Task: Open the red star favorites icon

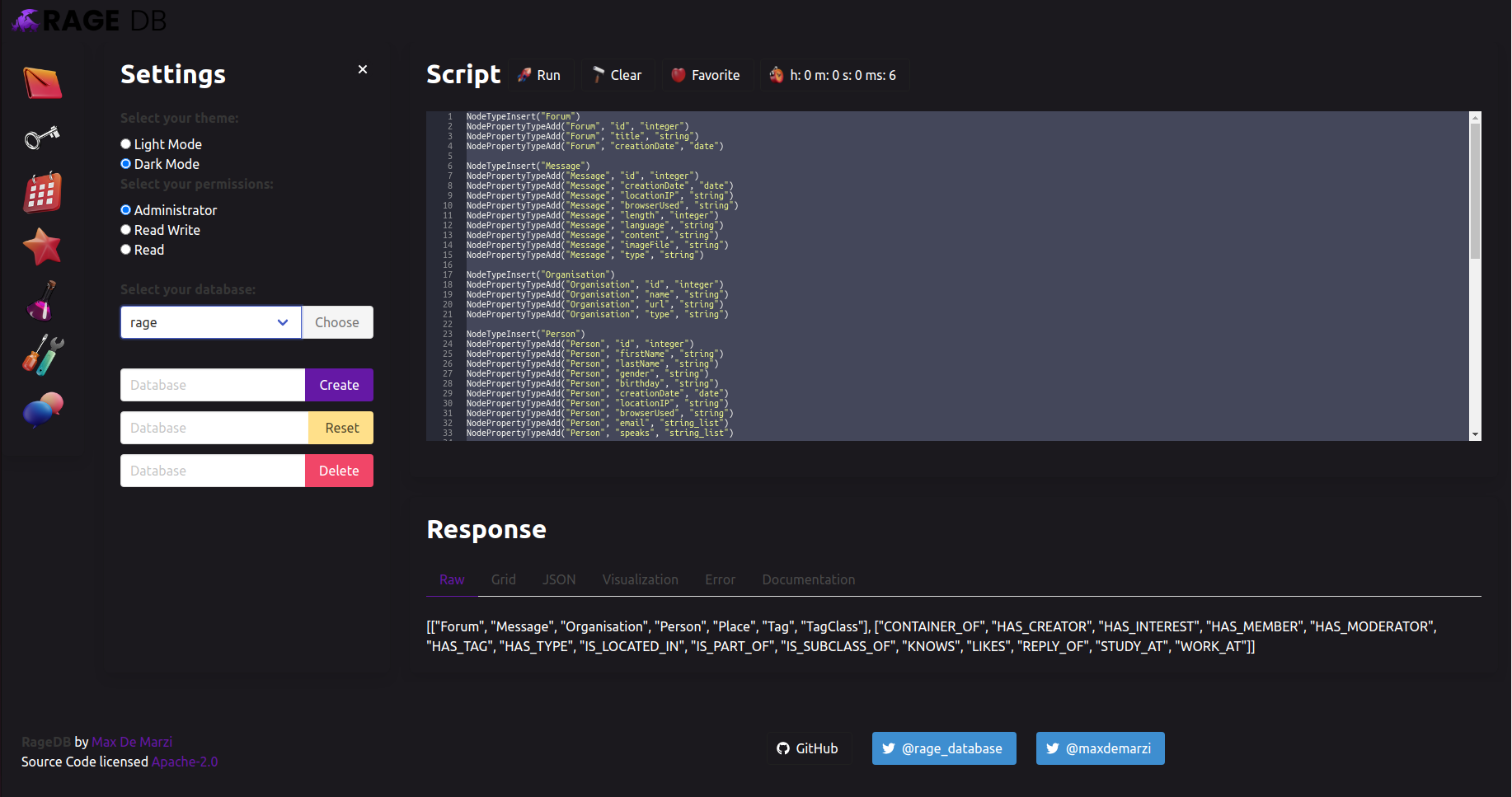Action: pyautogui.click(x=42, y=246)
